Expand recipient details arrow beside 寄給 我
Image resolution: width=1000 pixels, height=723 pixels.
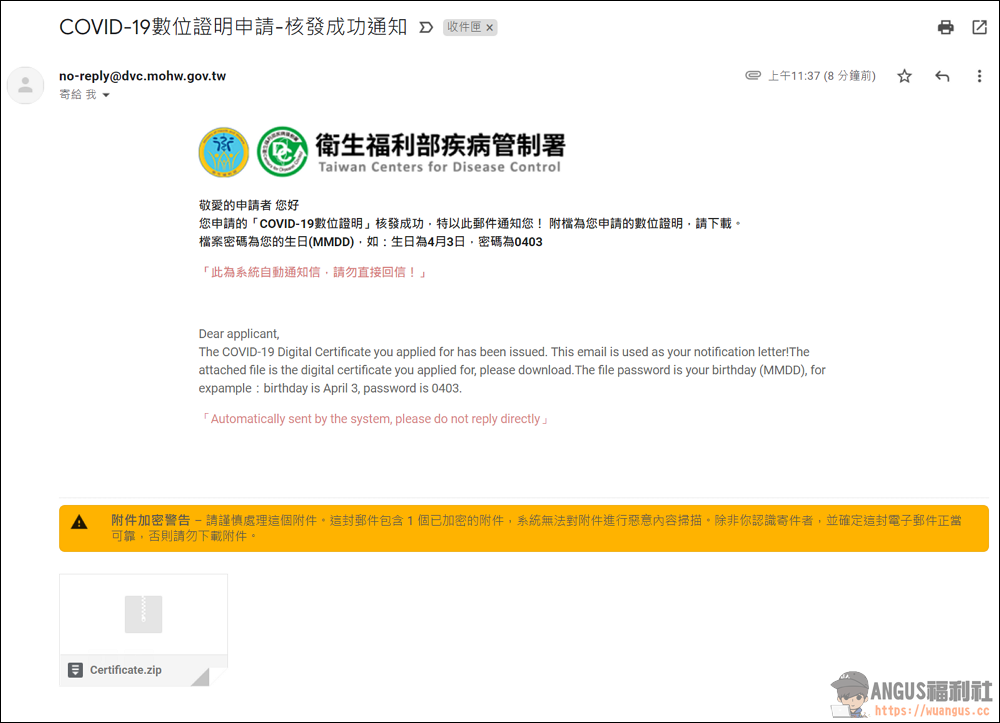tap(107, 95)
